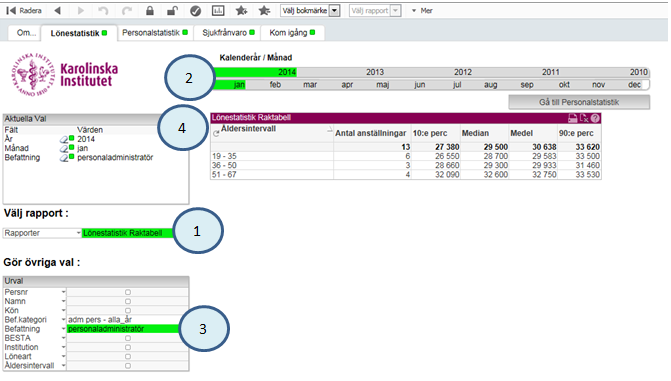Add a bookmark with the star-plus icon
The image size is (671, 381).
241,11
